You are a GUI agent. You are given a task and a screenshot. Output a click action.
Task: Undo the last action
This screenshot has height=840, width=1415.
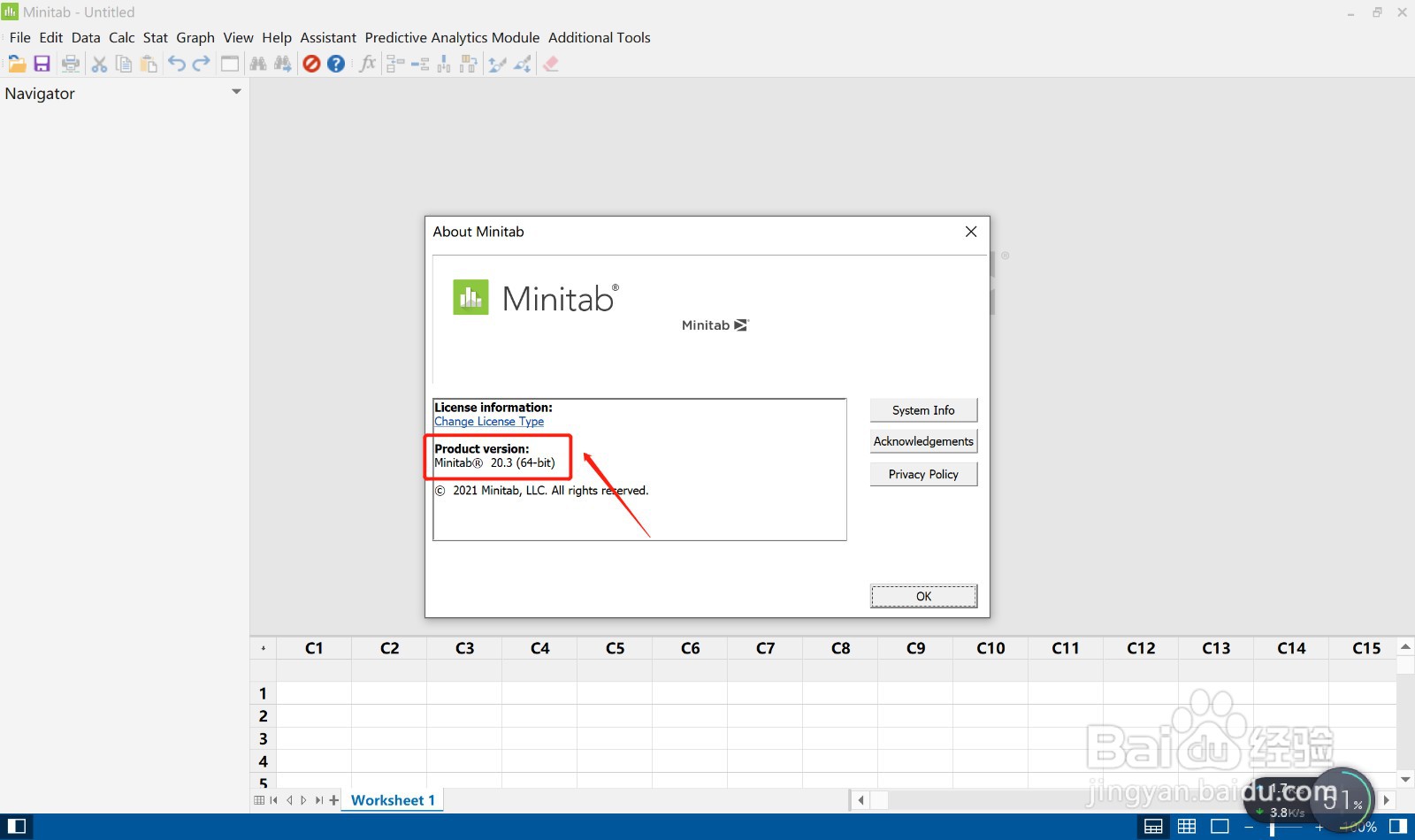(177, 64)
